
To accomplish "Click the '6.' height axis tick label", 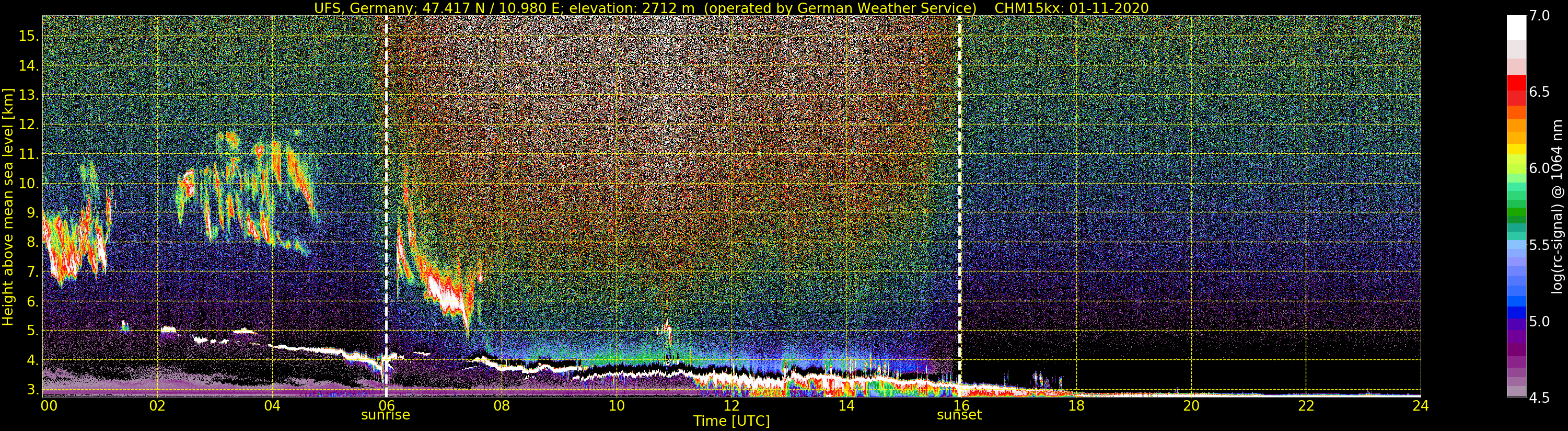I will (32, 301).
